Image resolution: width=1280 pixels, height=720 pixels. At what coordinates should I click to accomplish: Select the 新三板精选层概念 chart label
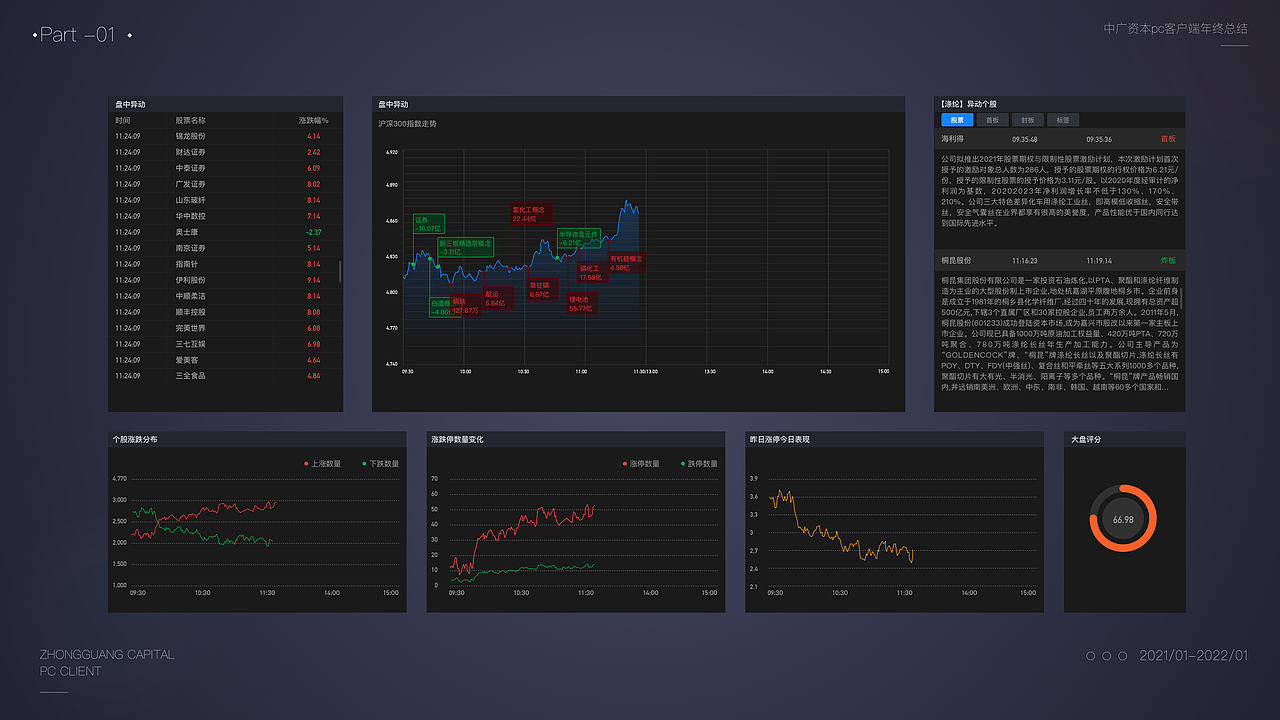coord(466,247)
